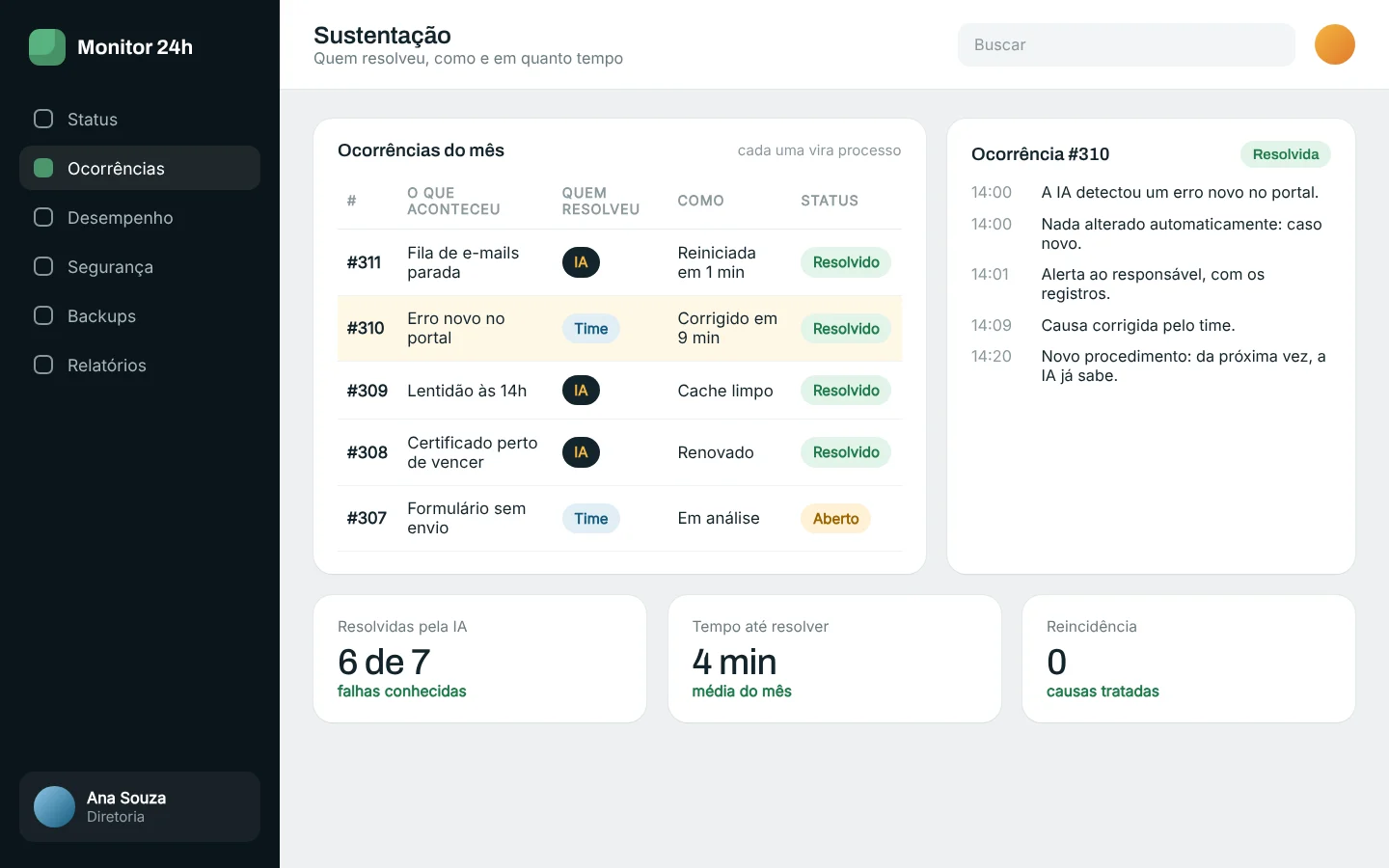The width and height of the screenshot is (1389, 868).
Task: Click the Resolvido status on row #309
Action: (846, 391)
